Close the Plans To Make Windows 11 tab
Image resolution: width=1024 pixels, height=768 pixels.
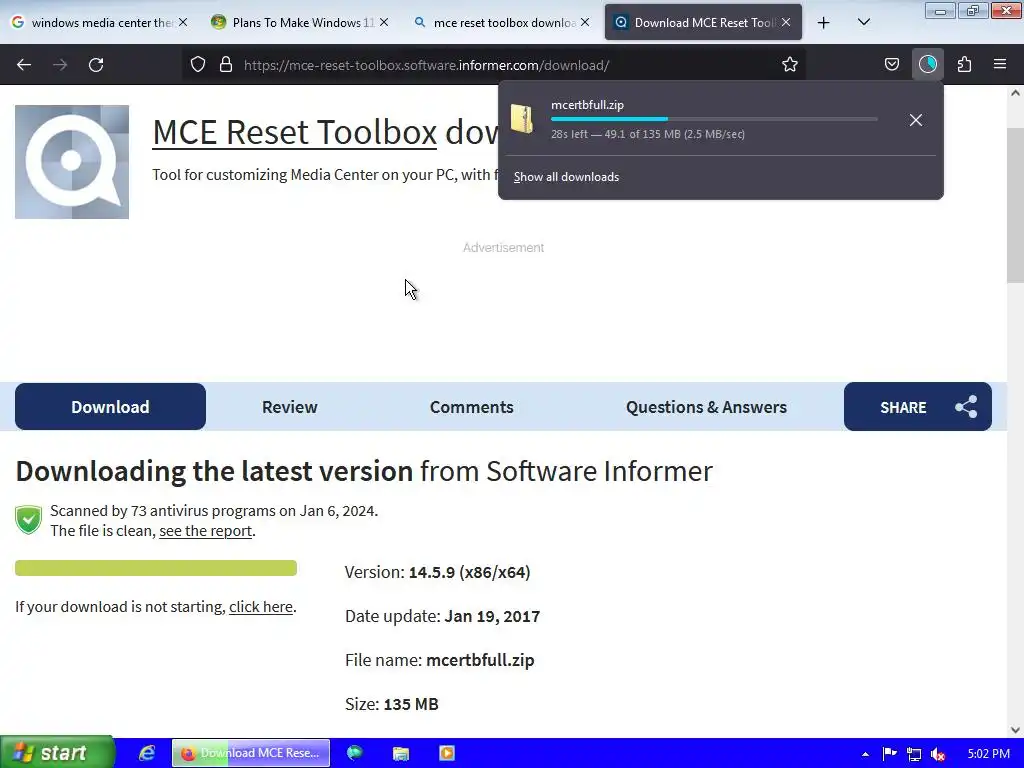coord(384,22)
